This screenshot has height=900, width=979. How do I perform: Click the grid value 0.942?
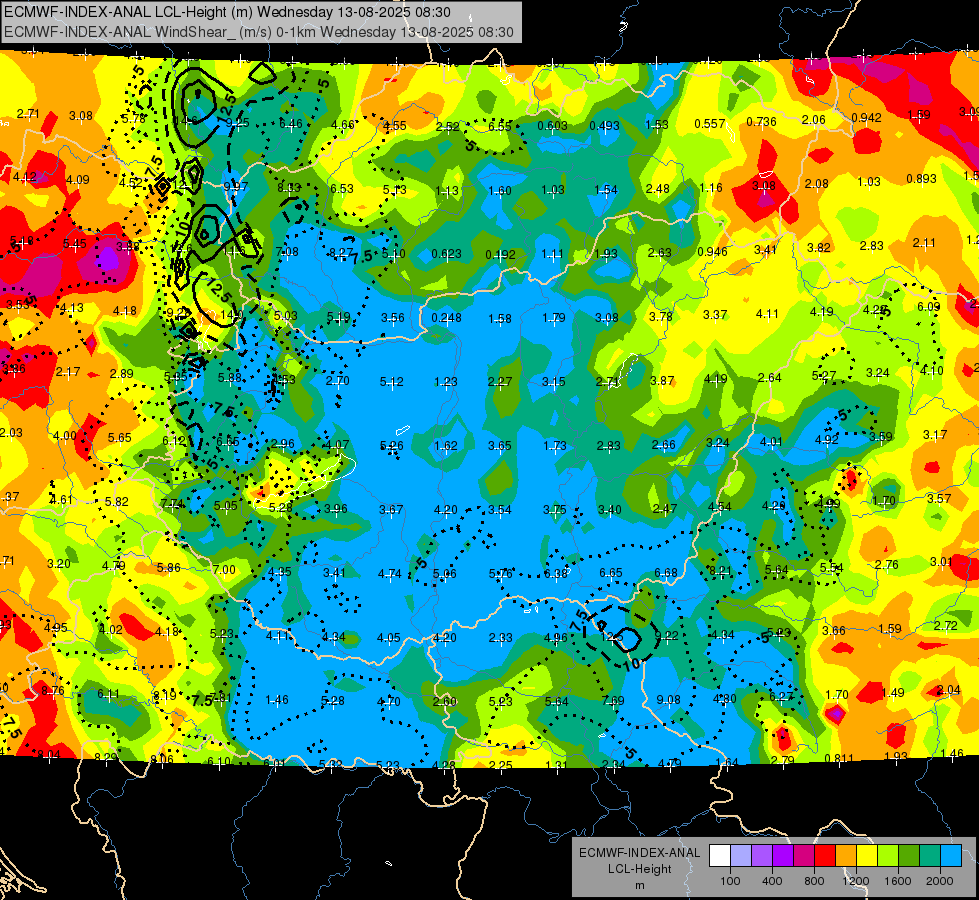click(867, 118)
